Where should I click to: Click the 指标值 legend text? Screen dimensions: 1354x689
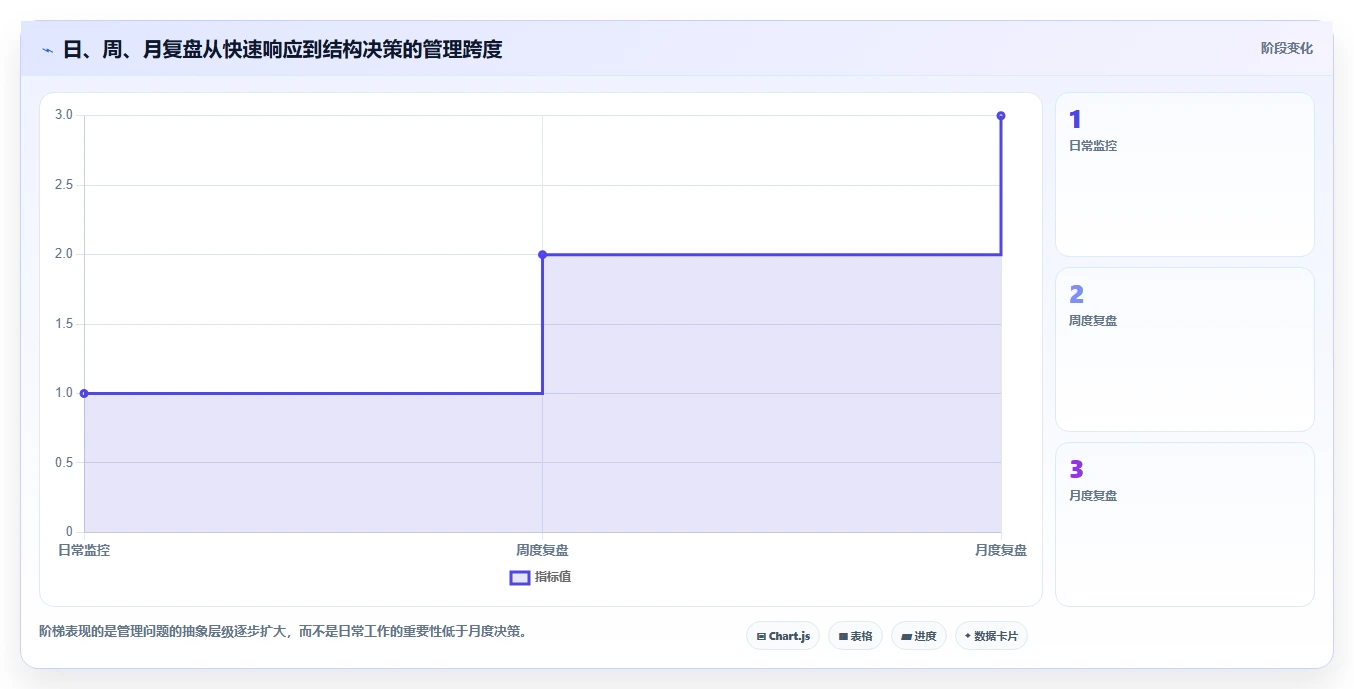[x=553, y=577]
